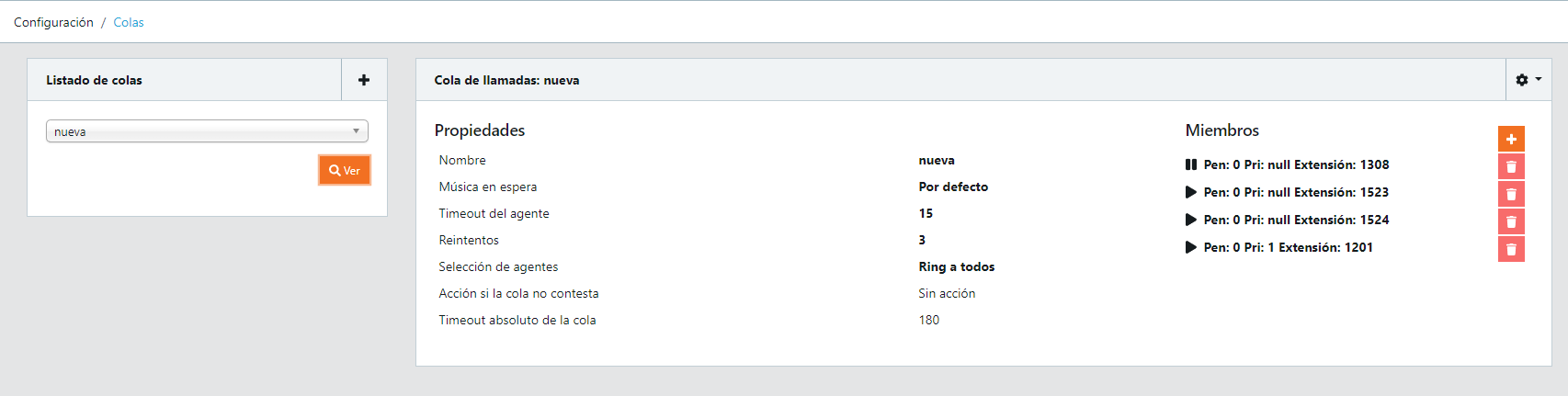Click the Configuración breadcrumb

tap(53, 22)
